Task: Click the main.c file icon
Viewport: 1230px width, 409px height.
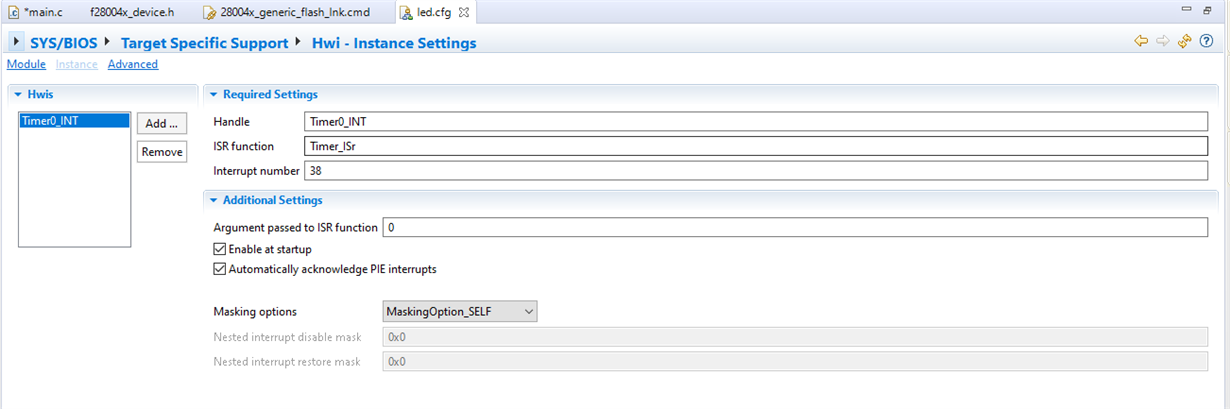Action: pos(14,12)
